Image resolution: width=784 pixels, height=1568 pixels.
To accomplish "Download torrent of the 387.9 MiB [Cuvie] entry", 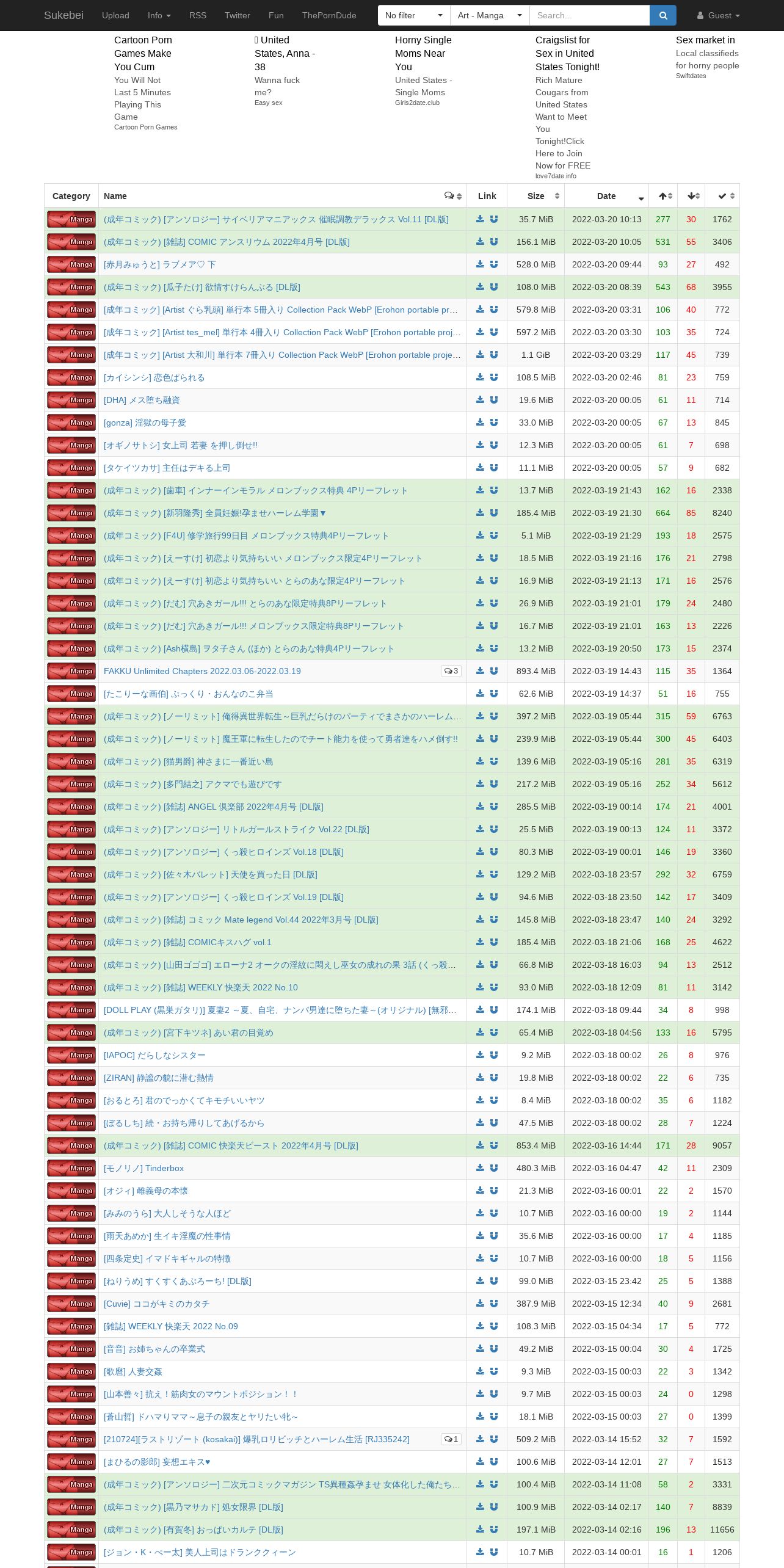I will 480,1304.
